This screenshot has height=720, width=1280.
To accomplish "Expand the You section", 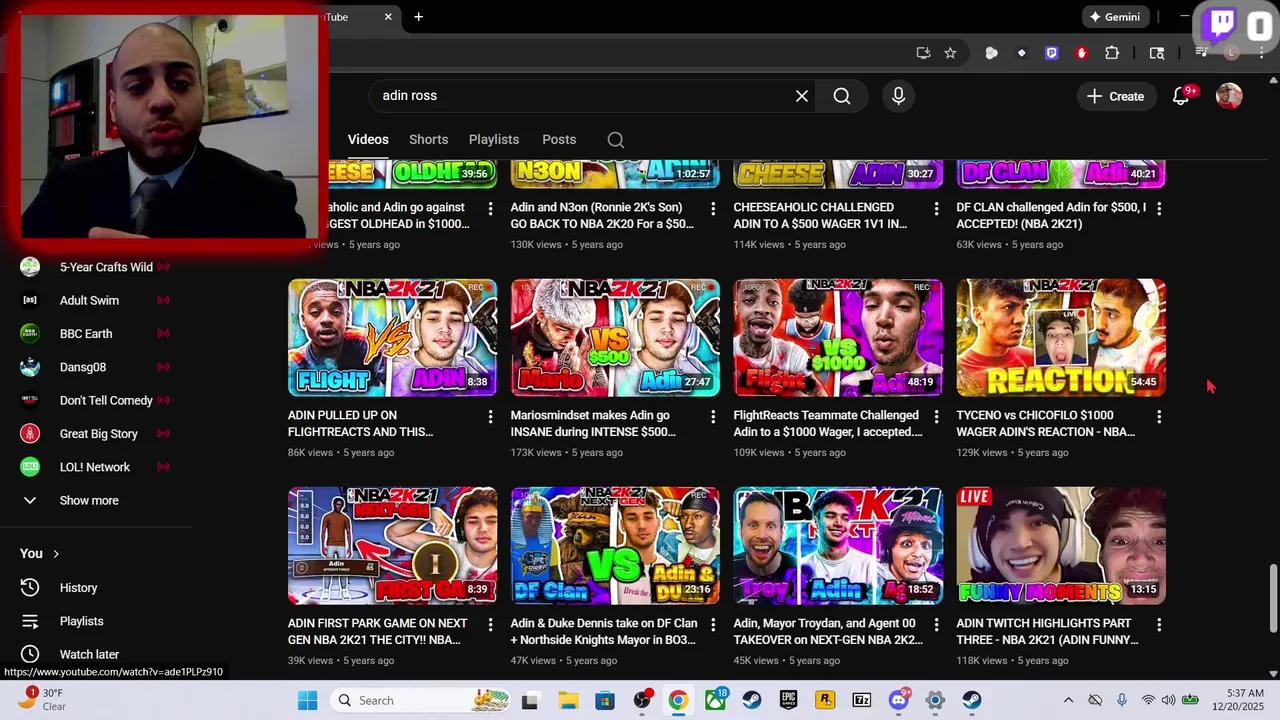I will 40,553.
